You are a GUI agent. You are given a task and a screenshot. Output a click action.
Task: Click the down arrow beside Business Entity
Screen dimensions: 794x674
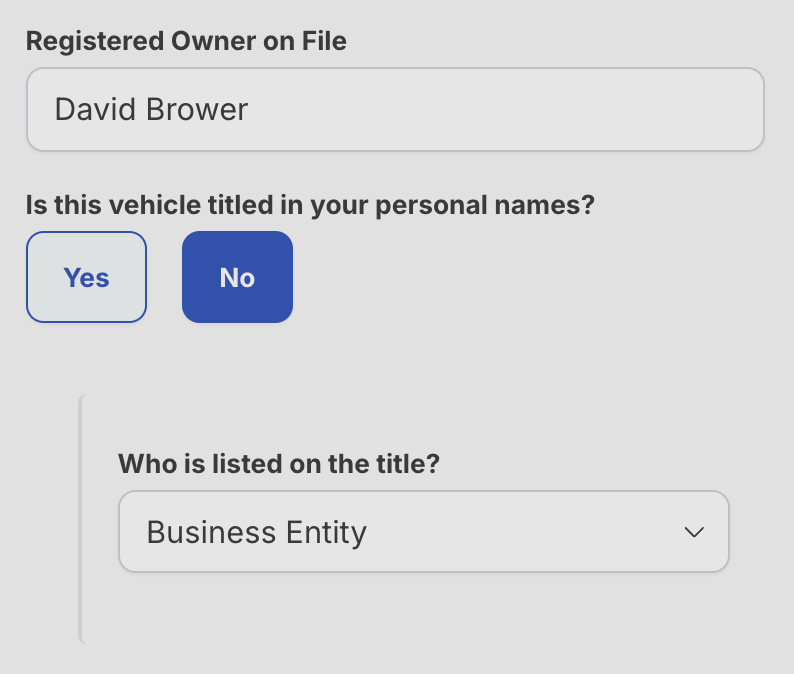pyautogui.click(x=694, y=532)
